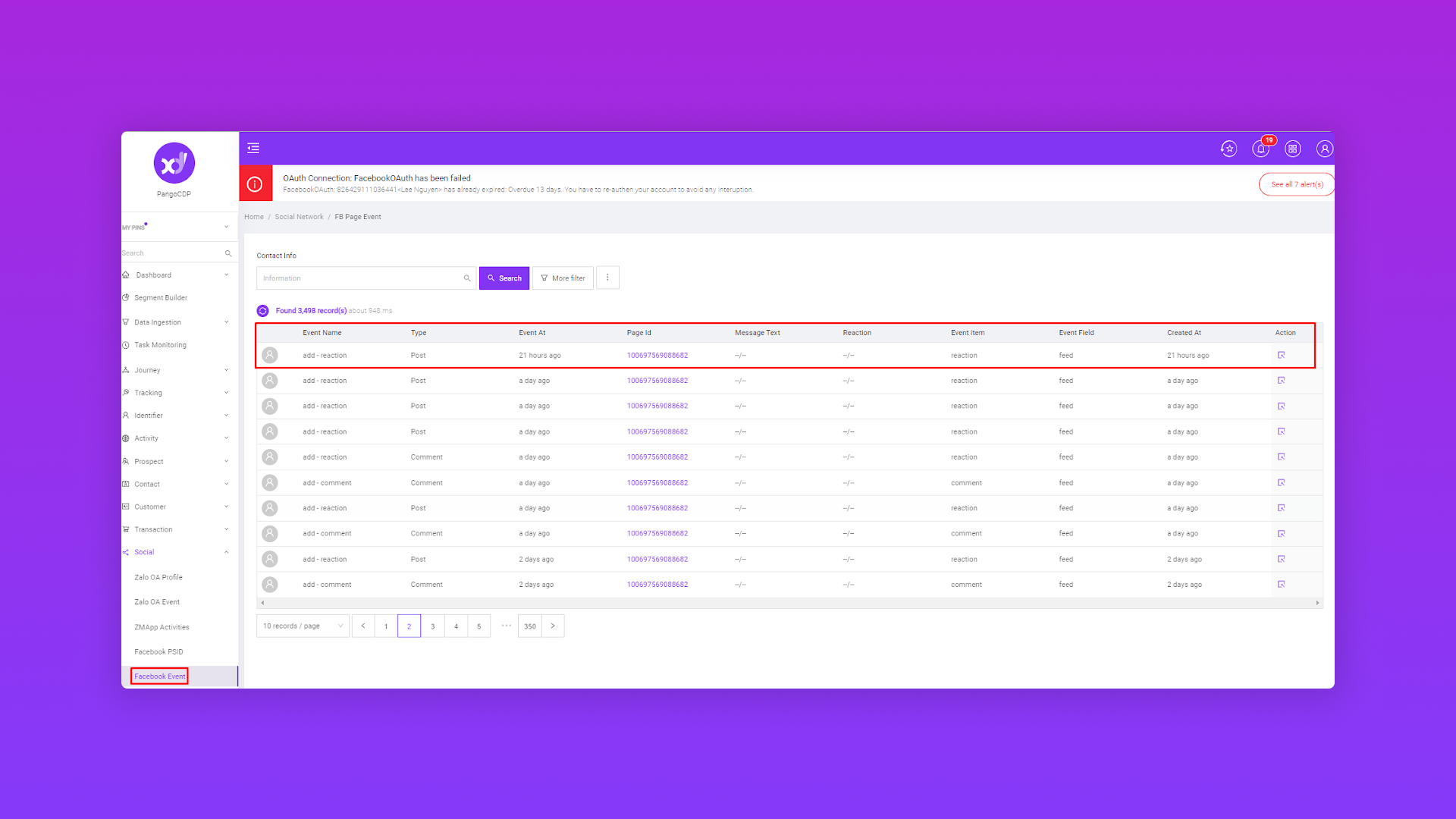This screenshot has width=1456, height=819.
Task: Open Zalo OA Profile menu item
Action: coord(158,577)
